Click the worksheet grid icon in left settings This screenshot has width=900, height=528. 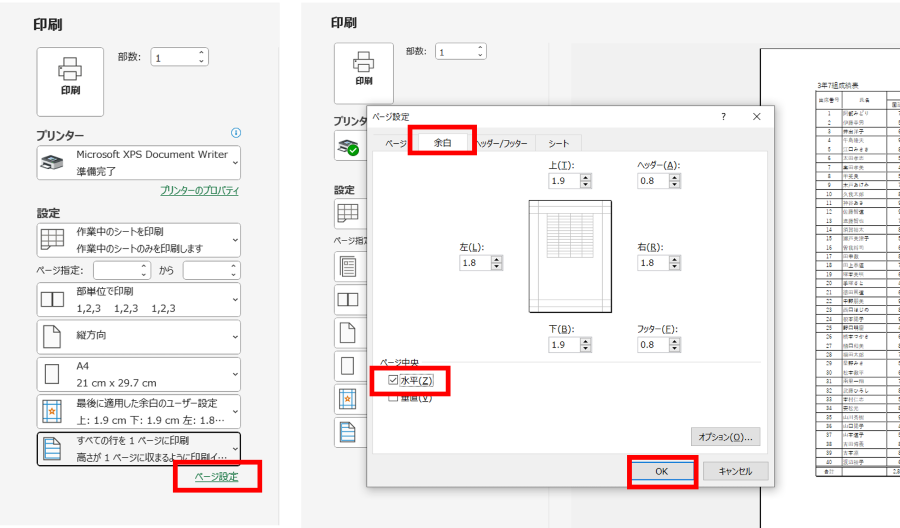point(52,240)
